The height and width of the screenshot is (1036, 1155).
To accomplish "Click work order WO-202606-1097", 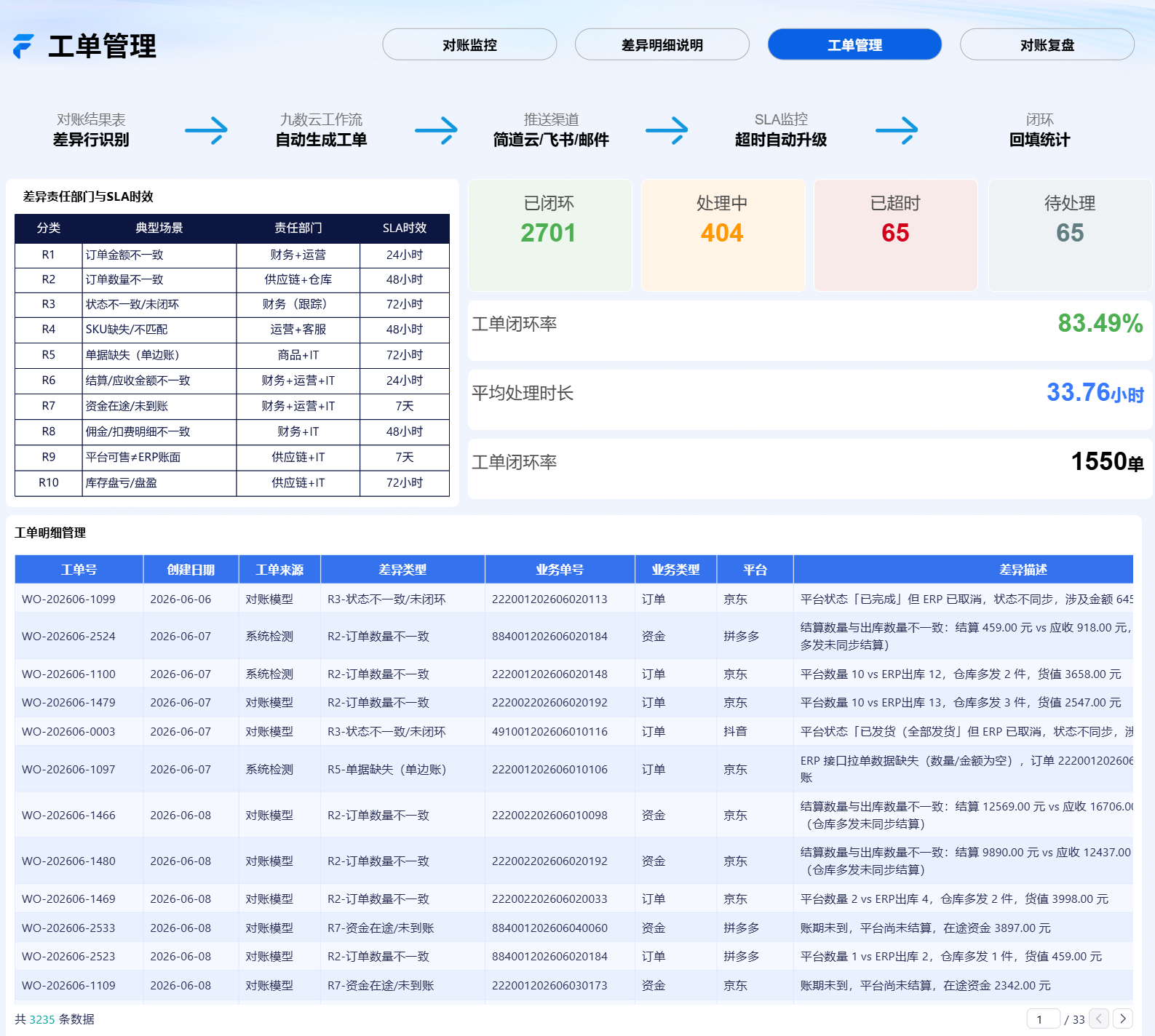I will pos(68,769).
